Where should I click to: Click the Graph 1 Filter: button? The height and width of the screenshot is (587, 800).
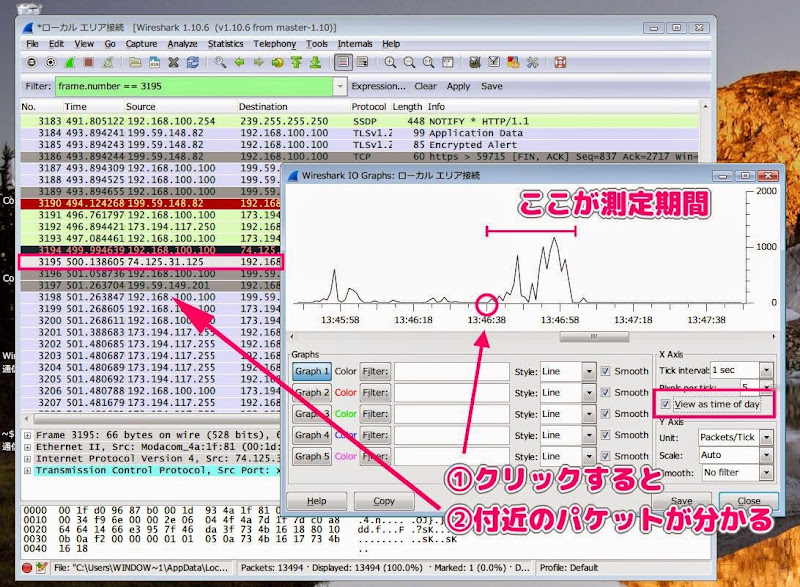pyautogui.click(x=375, y=371)
